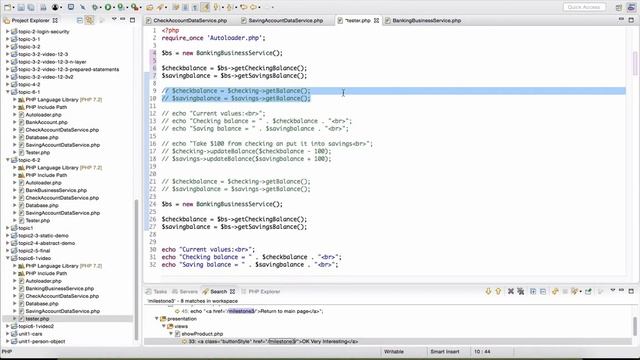Click Toggle Mark Occurrences highlighted icon

tap(205, 7)
